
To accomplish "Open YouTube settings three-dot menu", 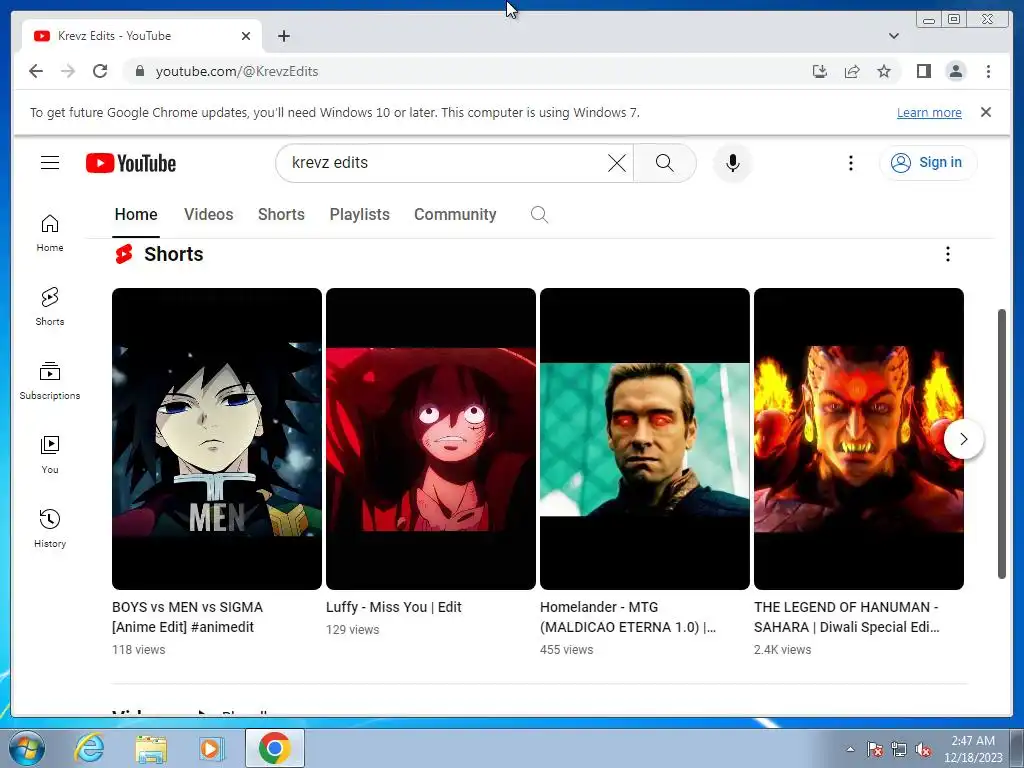I will pyautogui.click(x=850, y=163).
